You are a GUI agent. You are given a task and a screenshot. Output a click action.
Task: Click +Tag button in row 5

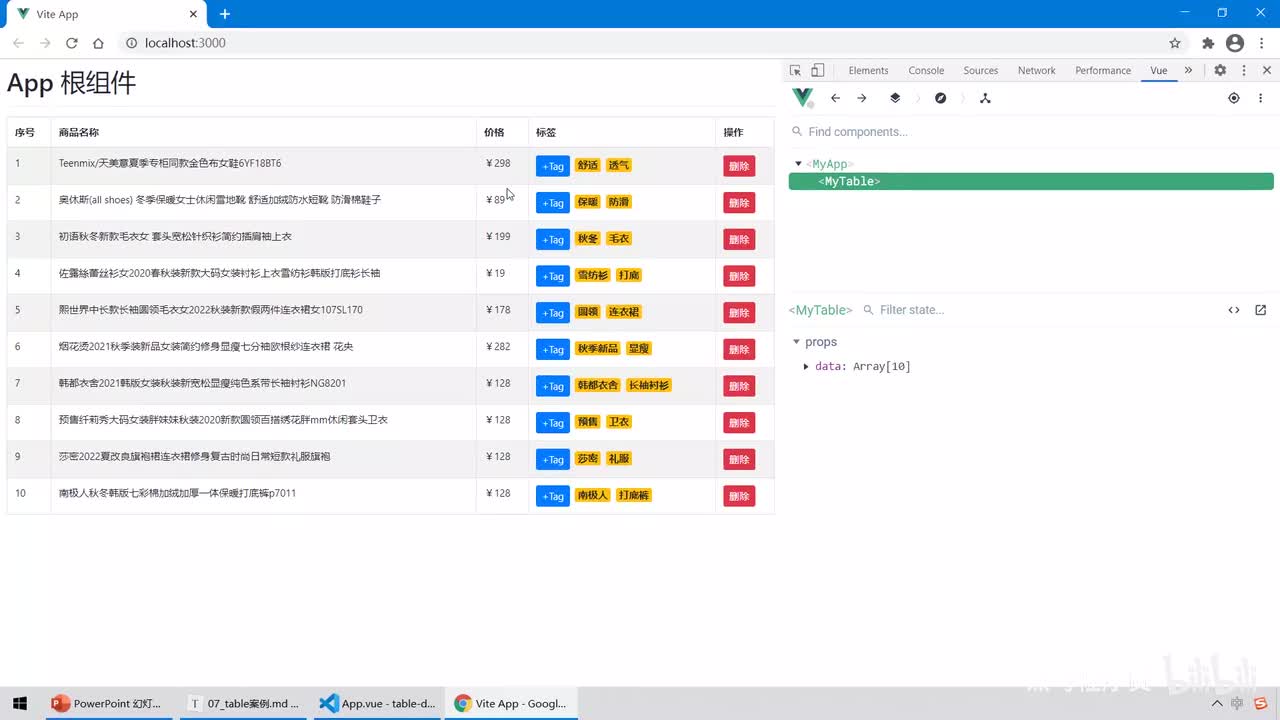(x=553, y=313)
